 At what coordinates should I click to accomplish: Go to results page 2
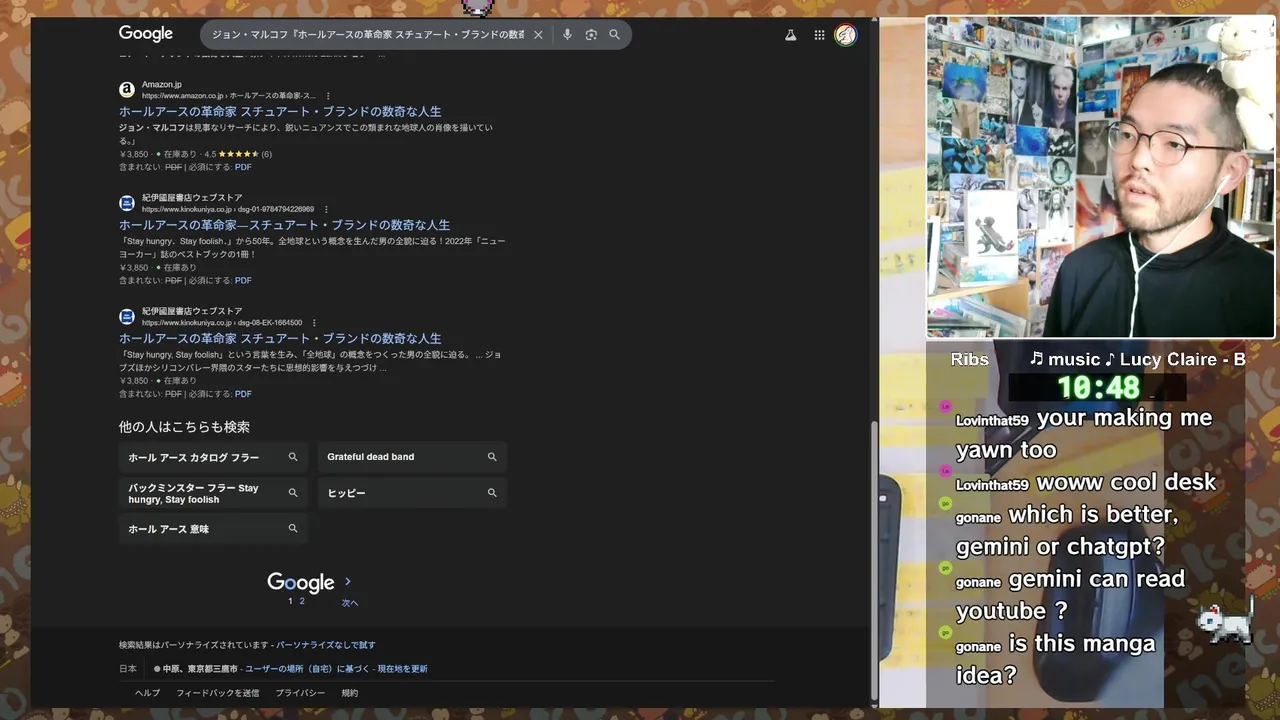click(302, 601)
